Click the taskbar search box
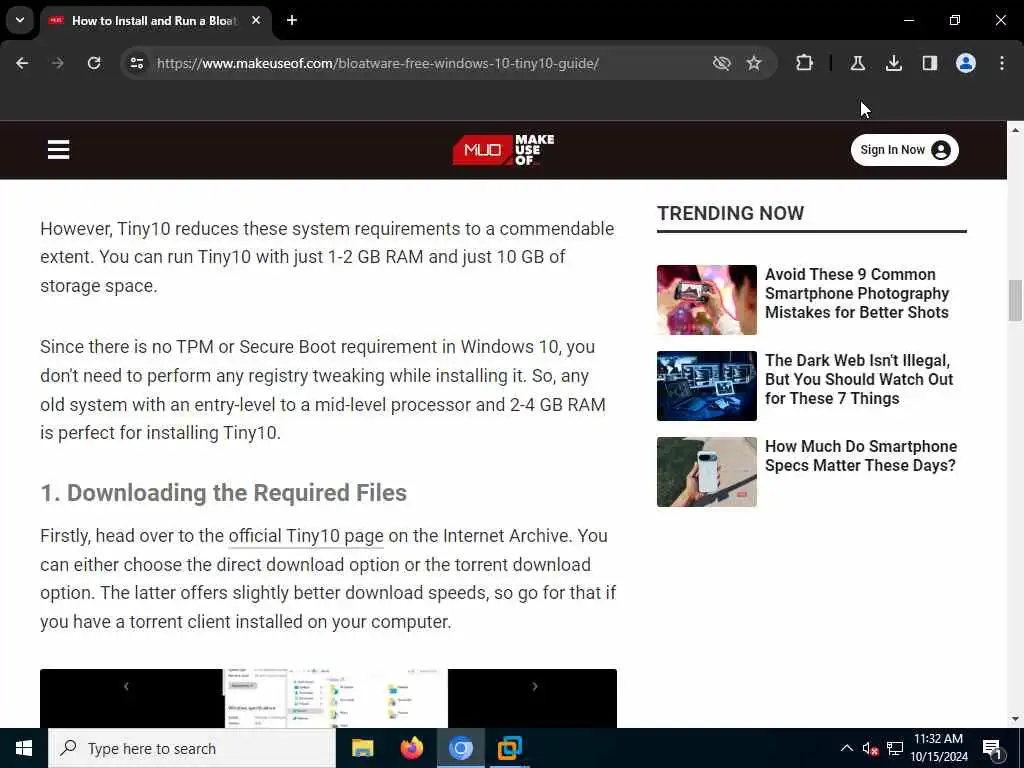This screenshot has height=768, width=1024. point(192,748)
